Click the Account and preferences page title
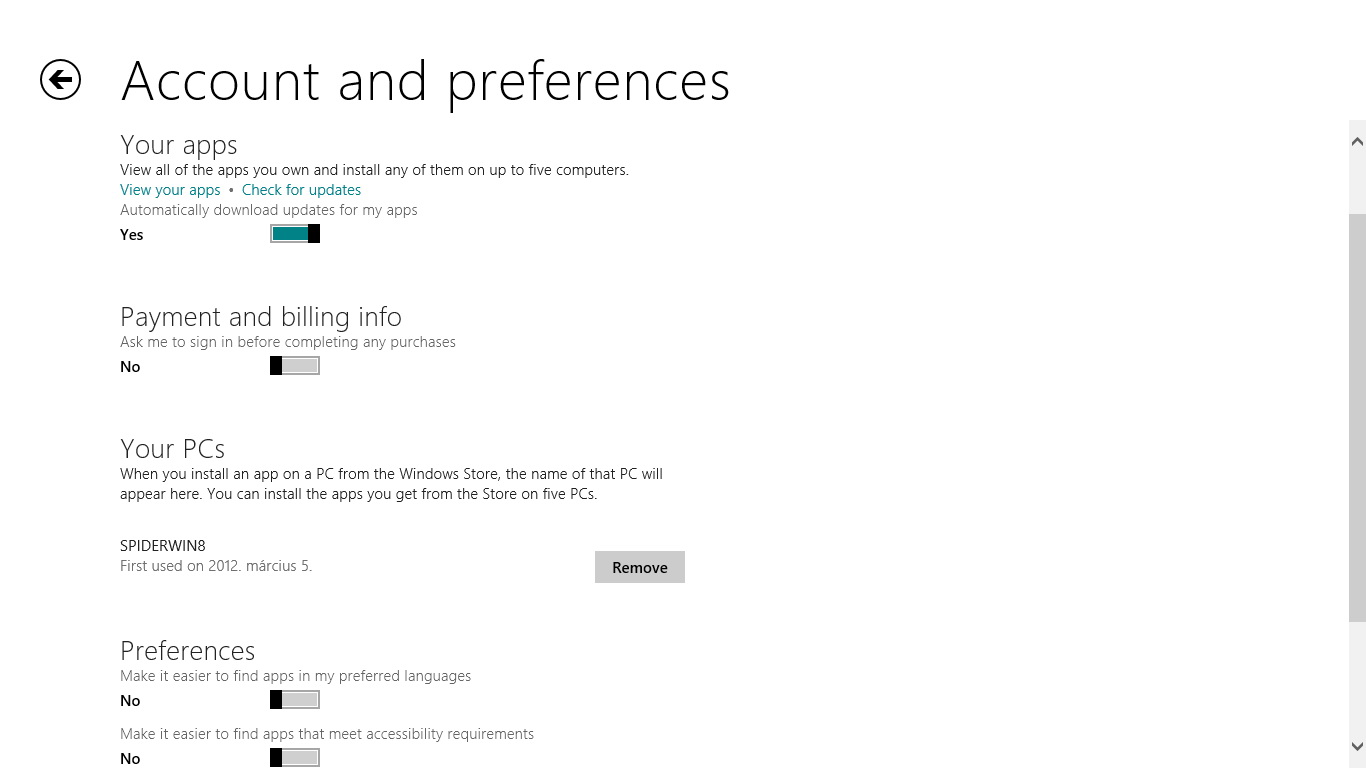 (425, 81)
